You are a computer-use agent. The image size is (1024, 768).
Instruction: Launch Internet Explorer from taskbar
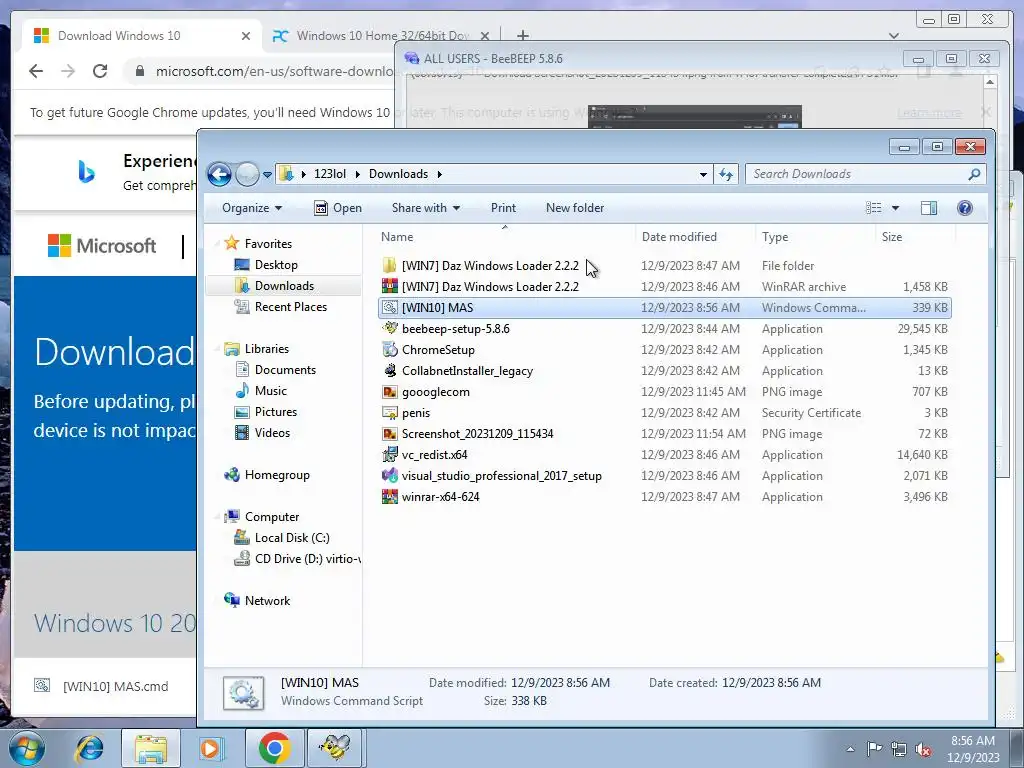pyautogui.click(x=89, y=748)
